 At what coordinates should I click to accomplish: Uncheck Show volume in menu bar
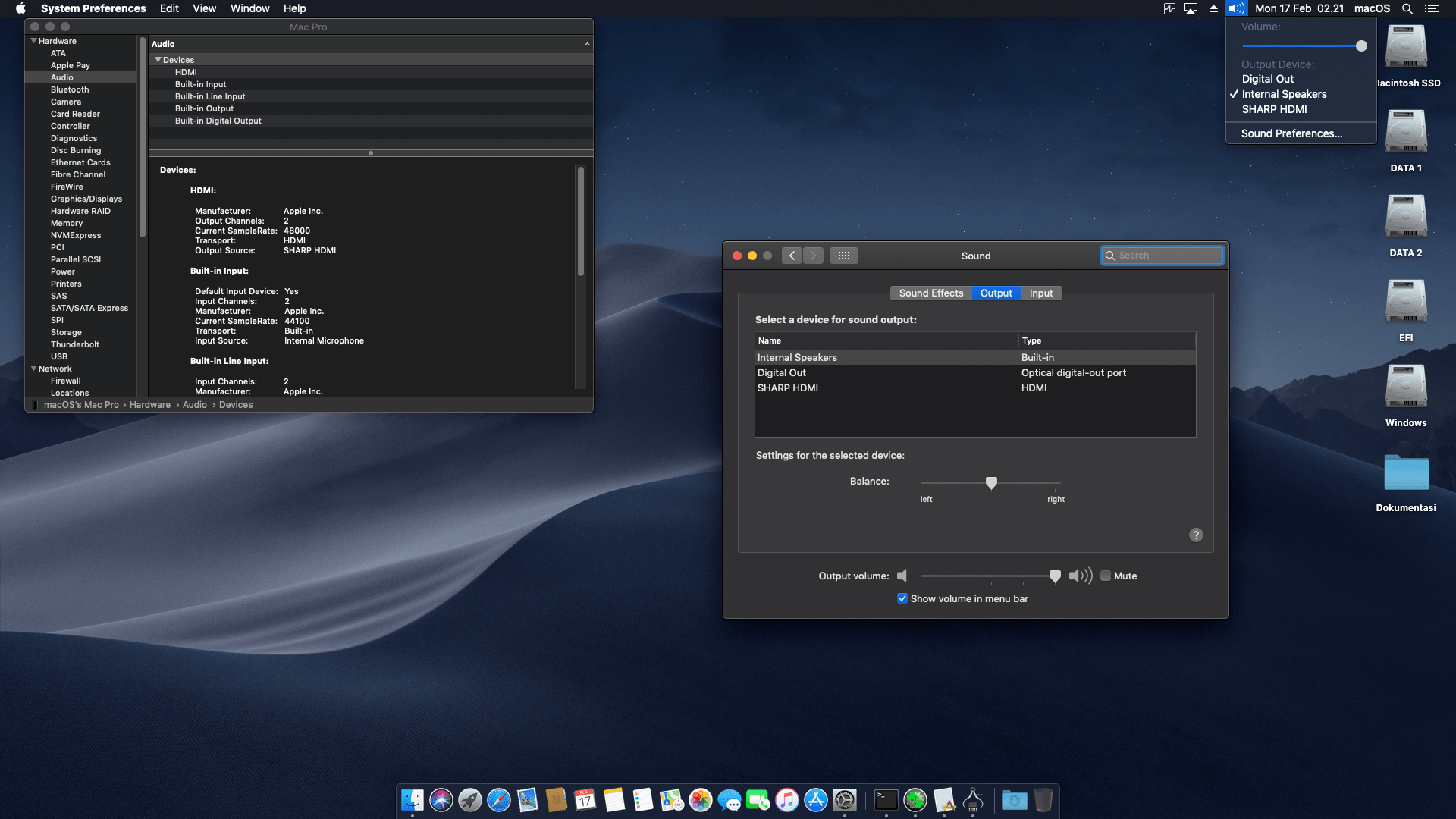pyautogui.click(x=902, y=598)
